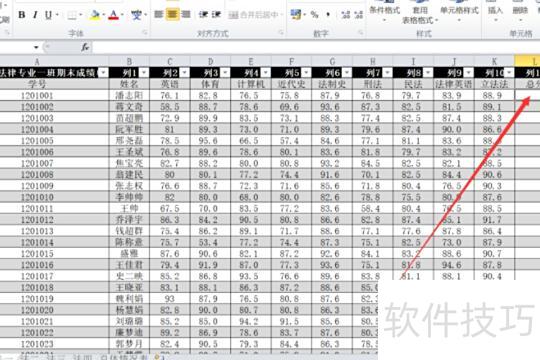Screen dimensions: 540x360
Task: Toggle the highlighted center alignment button
Action: 172,14
